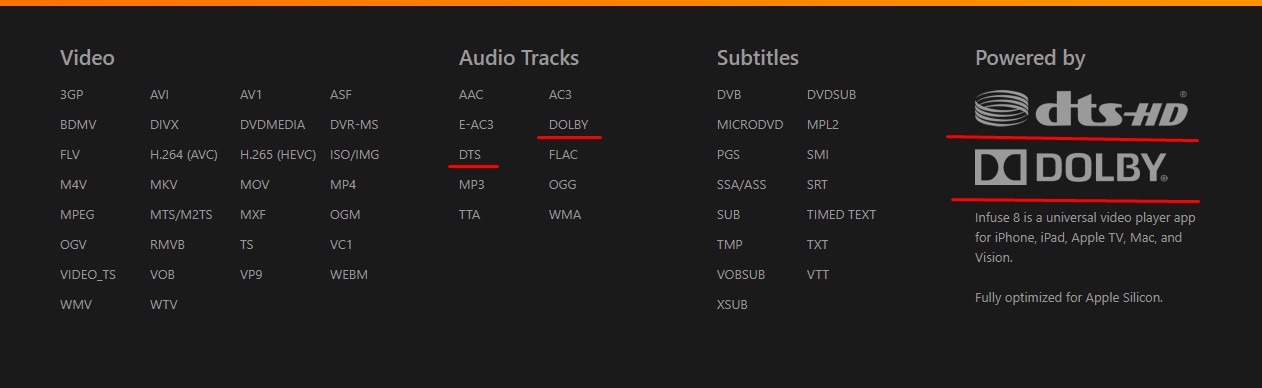Select the MP4 video format
The image size is (1262, 388).
343,185
